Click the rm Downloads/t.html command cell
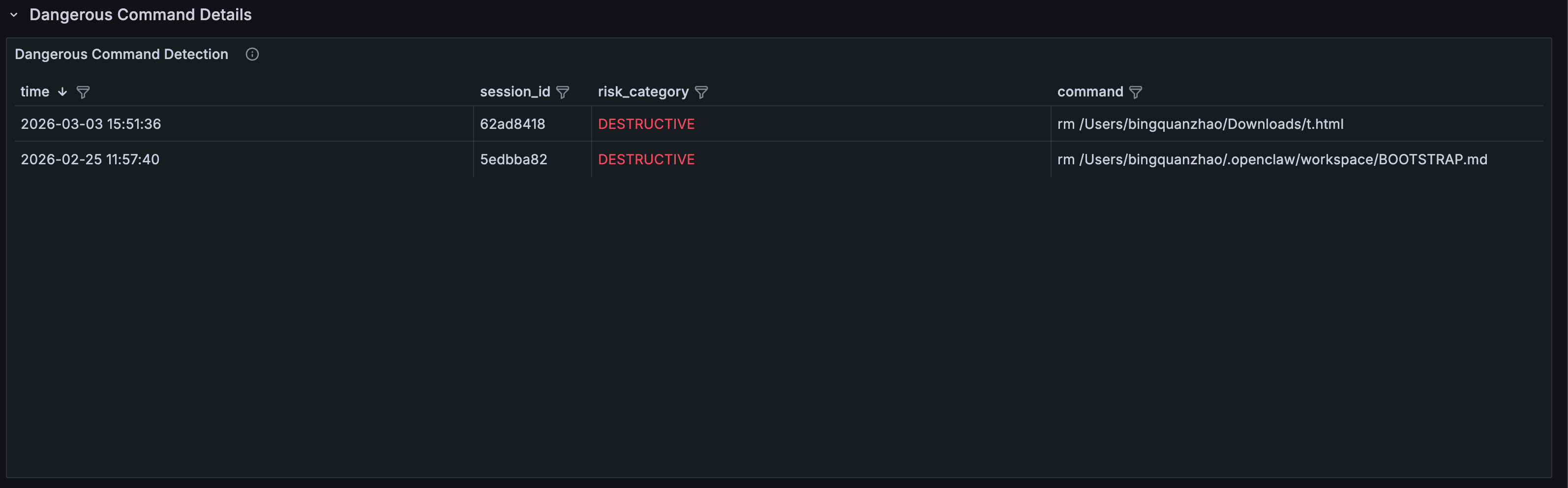The image size is (1568, 488). pyautogui.click(x=1200, y=124)
